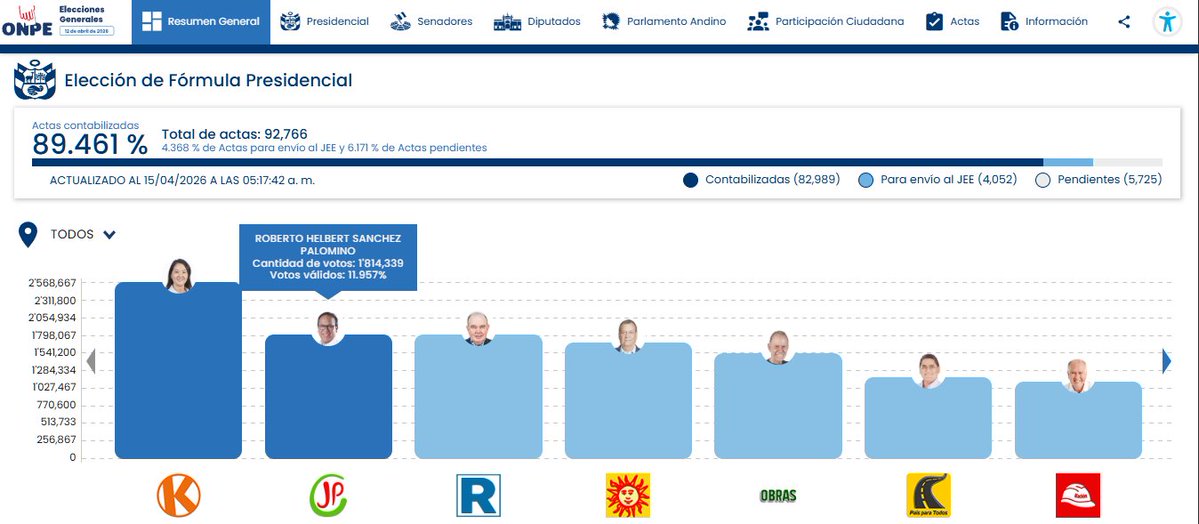Select the blue R party logo
This screenshot has height=524, width=1199.
[x=478, y=495]
